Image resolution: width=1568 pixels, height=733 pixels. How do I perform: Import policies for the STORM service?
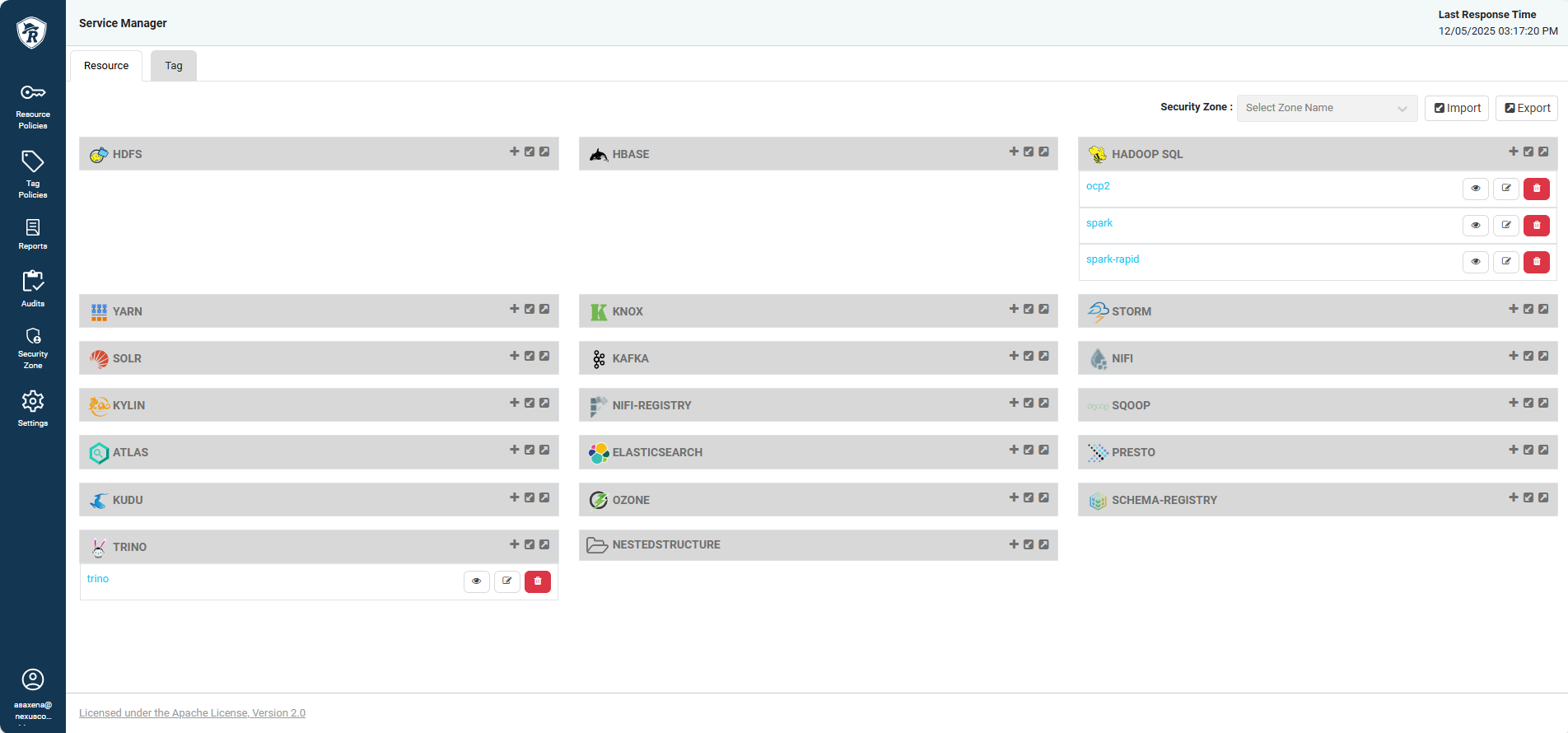(x=1528, y=309)
